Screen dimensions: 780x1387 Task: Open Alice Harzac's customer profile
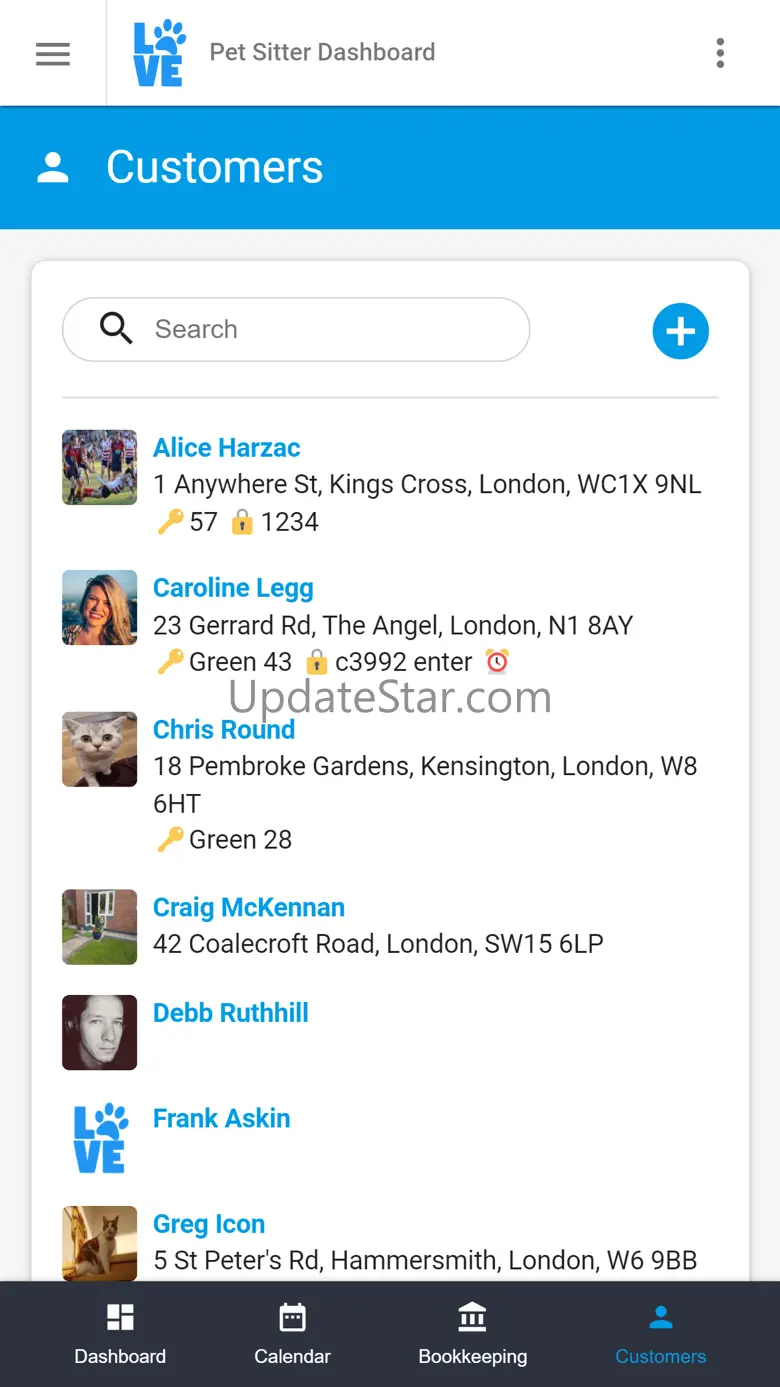(226, 448)
